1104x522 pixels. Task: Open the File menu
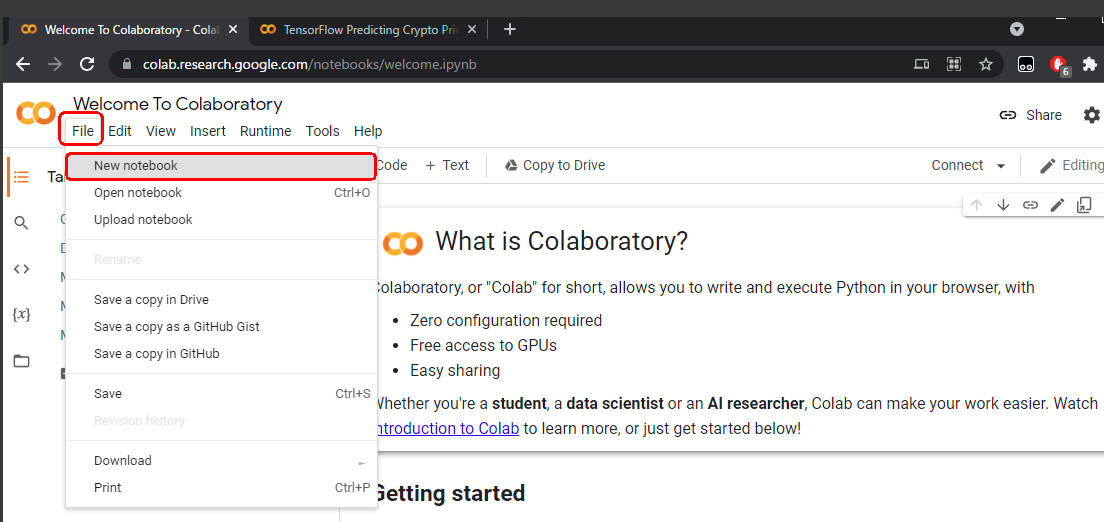(x=82, y=131)
